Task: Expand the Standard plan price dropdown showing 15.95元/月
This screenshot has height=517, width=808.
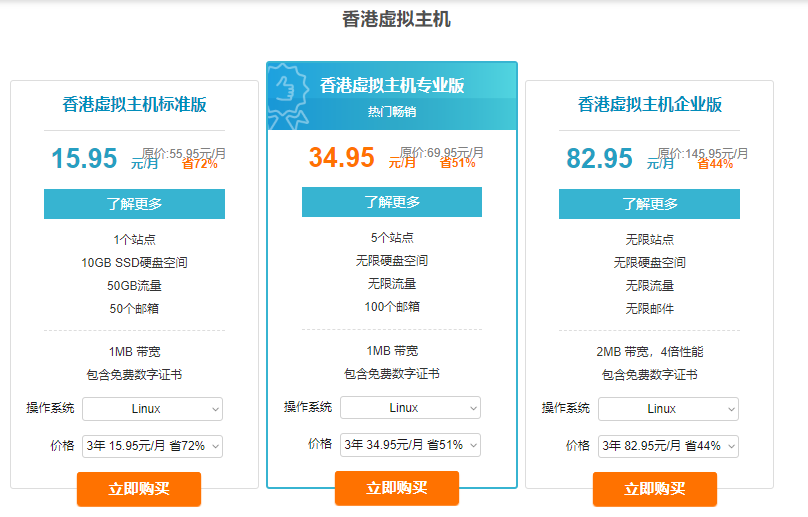Action: point(153,446)
